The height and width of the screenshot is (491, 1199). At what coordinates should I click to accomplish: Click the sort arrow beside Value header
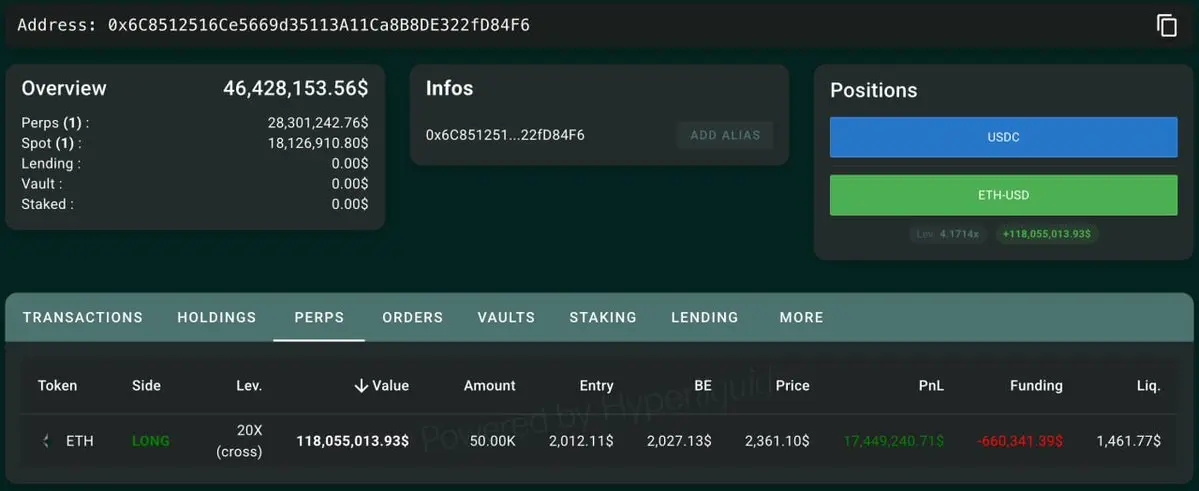point(362,385)
